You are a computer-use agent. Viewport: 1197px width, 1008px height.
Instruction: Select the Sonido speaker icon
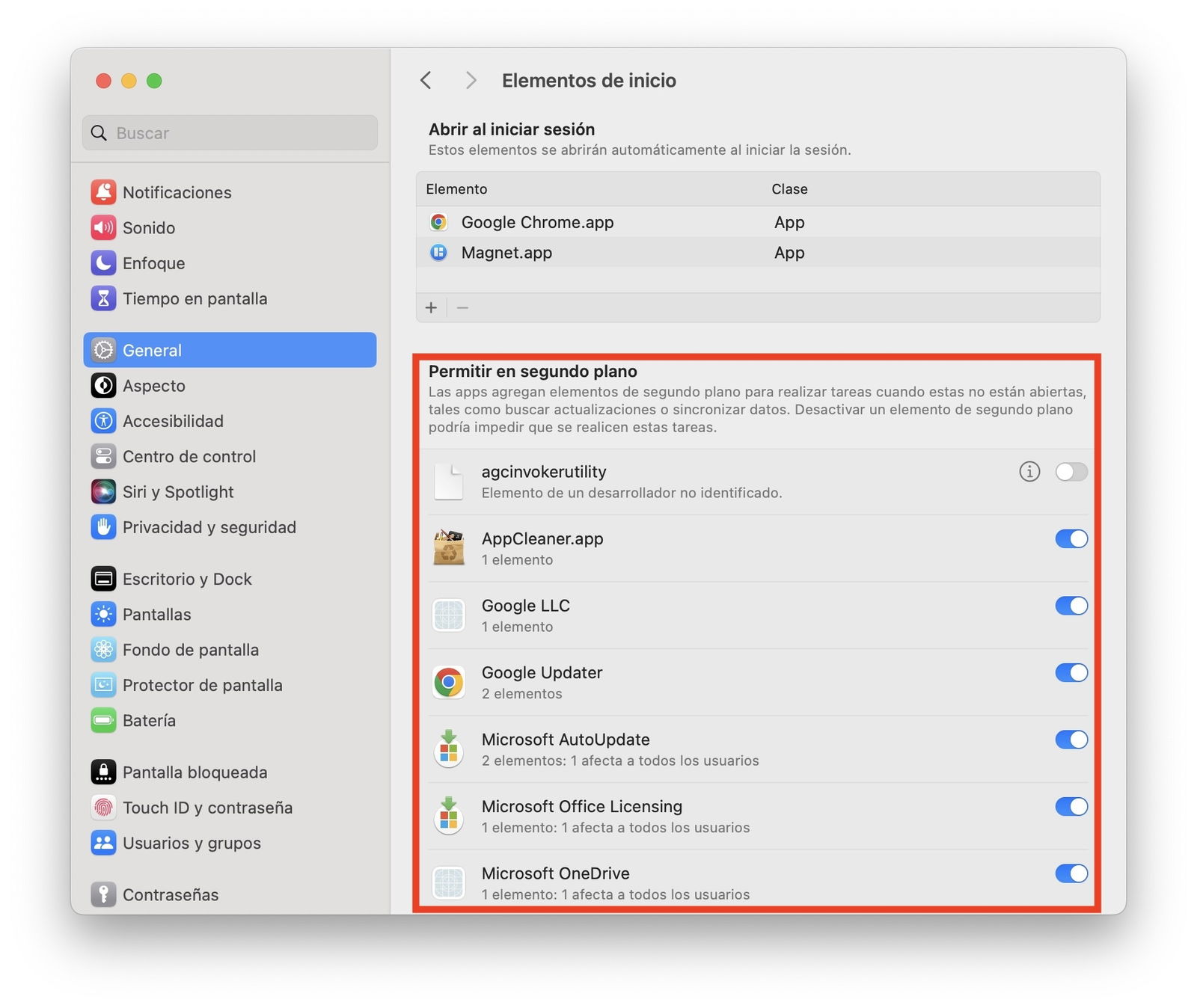(x=103, y=227)
